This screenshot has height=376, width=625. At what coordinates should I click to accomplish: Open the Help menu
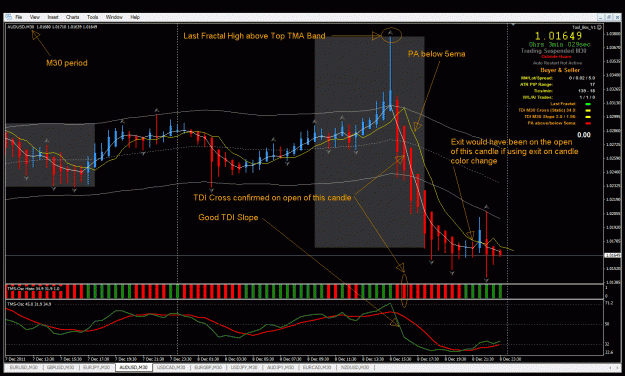click(135, 17)
